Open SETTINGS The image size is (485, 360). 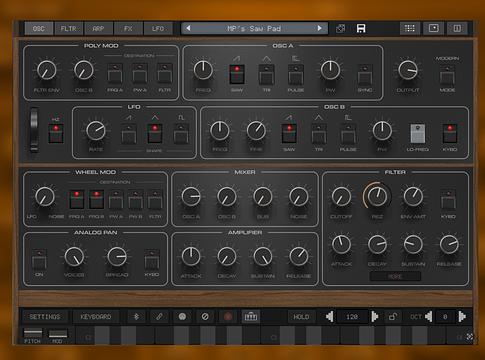pyautogui.click(x=45, y=317)
